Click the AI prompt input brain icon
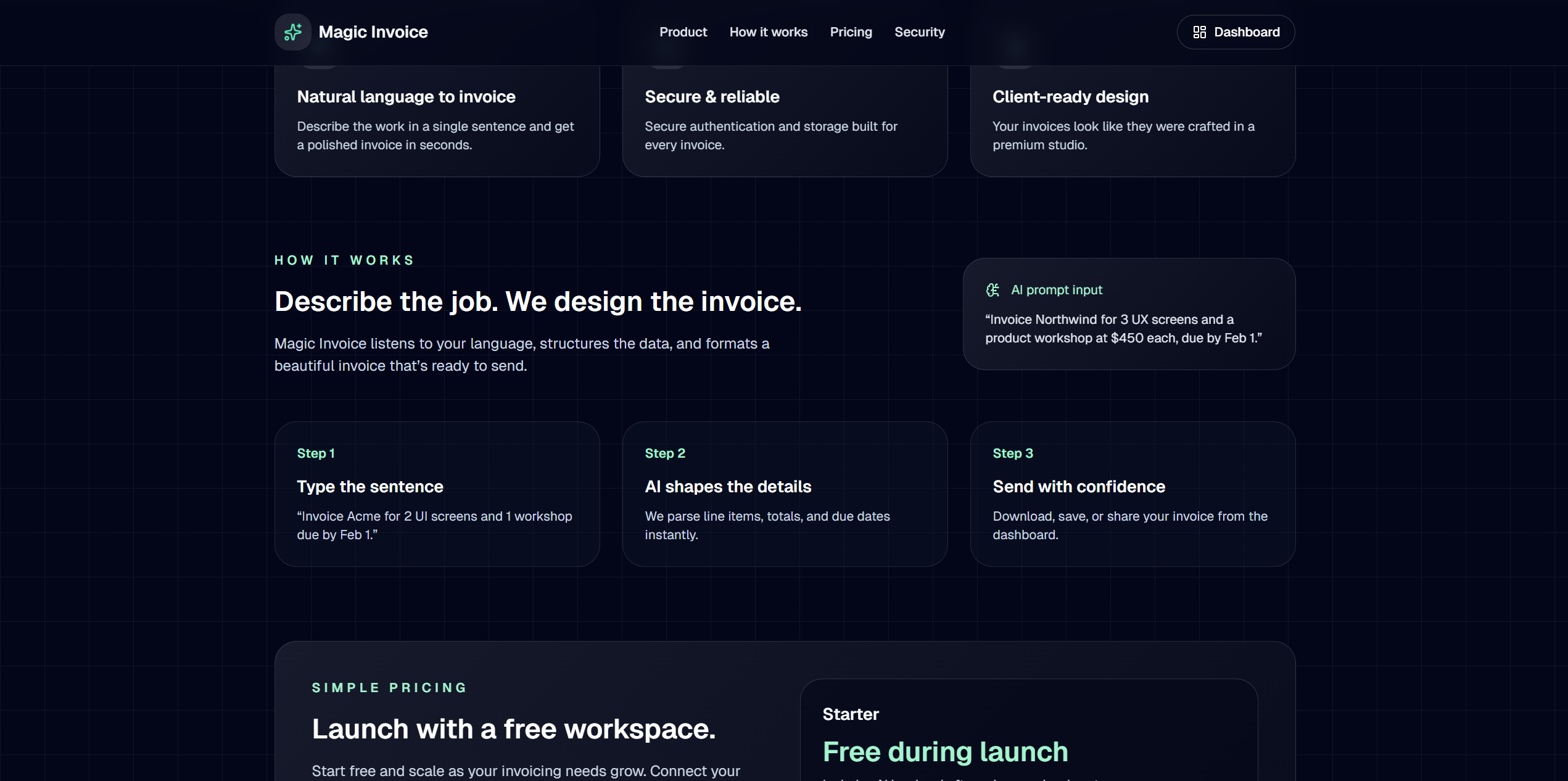The height and width of the screenshot is (781, 1568). tap(992, 290)
